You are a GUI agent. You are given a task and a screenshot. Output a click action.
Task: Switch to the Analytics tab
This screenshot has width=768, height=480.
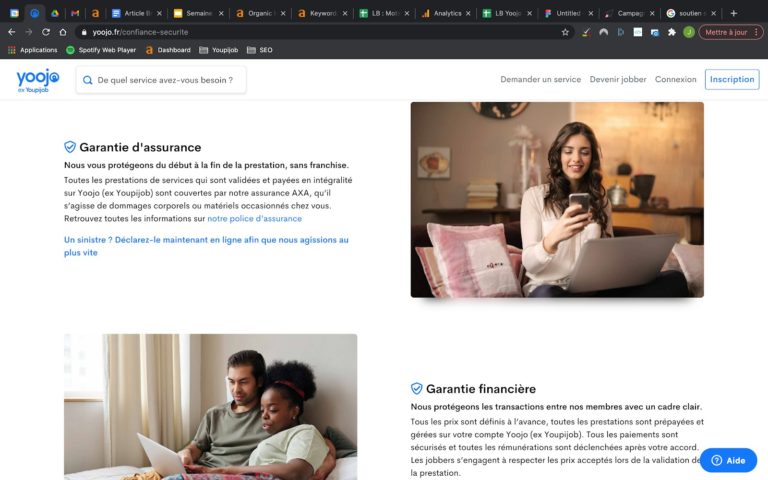tap(447, 13)
